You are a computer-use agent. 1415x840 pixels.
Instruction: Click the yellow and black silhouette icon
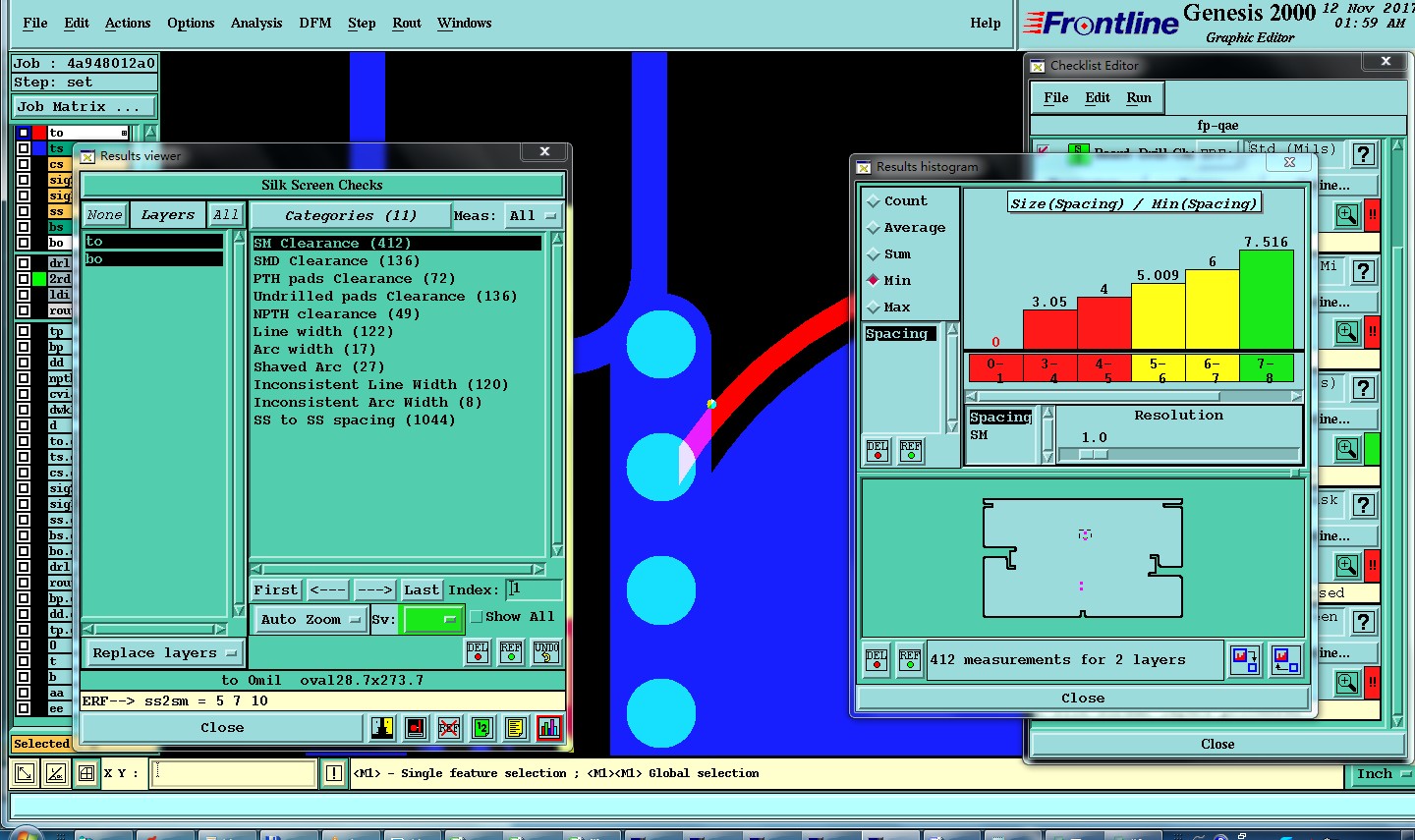382,728
